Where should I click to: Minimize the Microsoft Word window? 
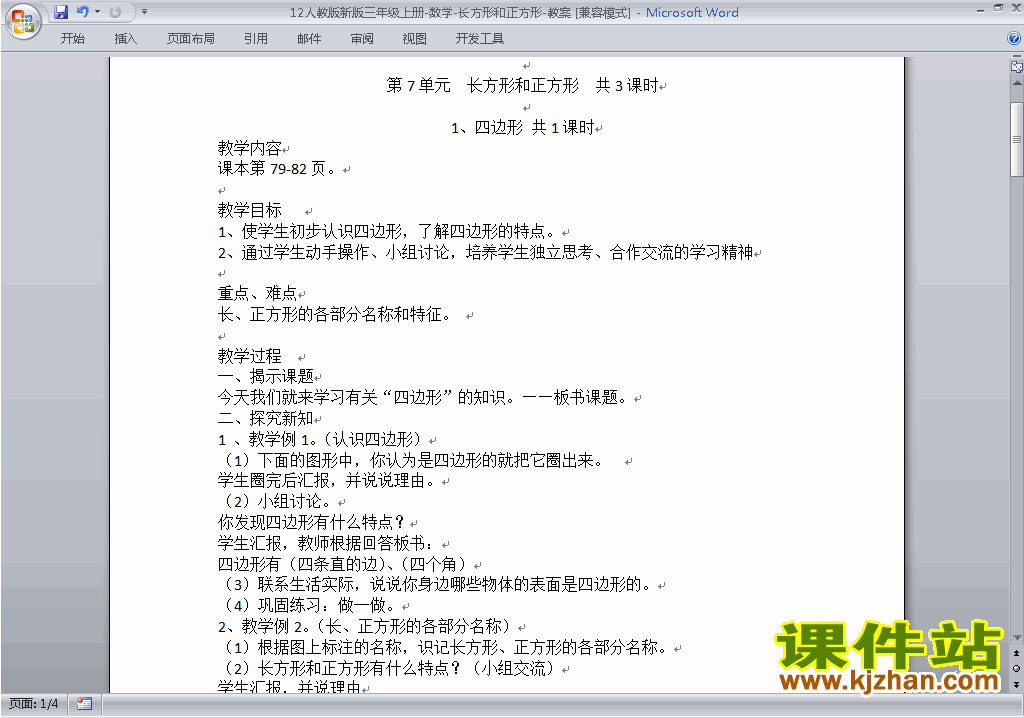click(x=981, y=10)
